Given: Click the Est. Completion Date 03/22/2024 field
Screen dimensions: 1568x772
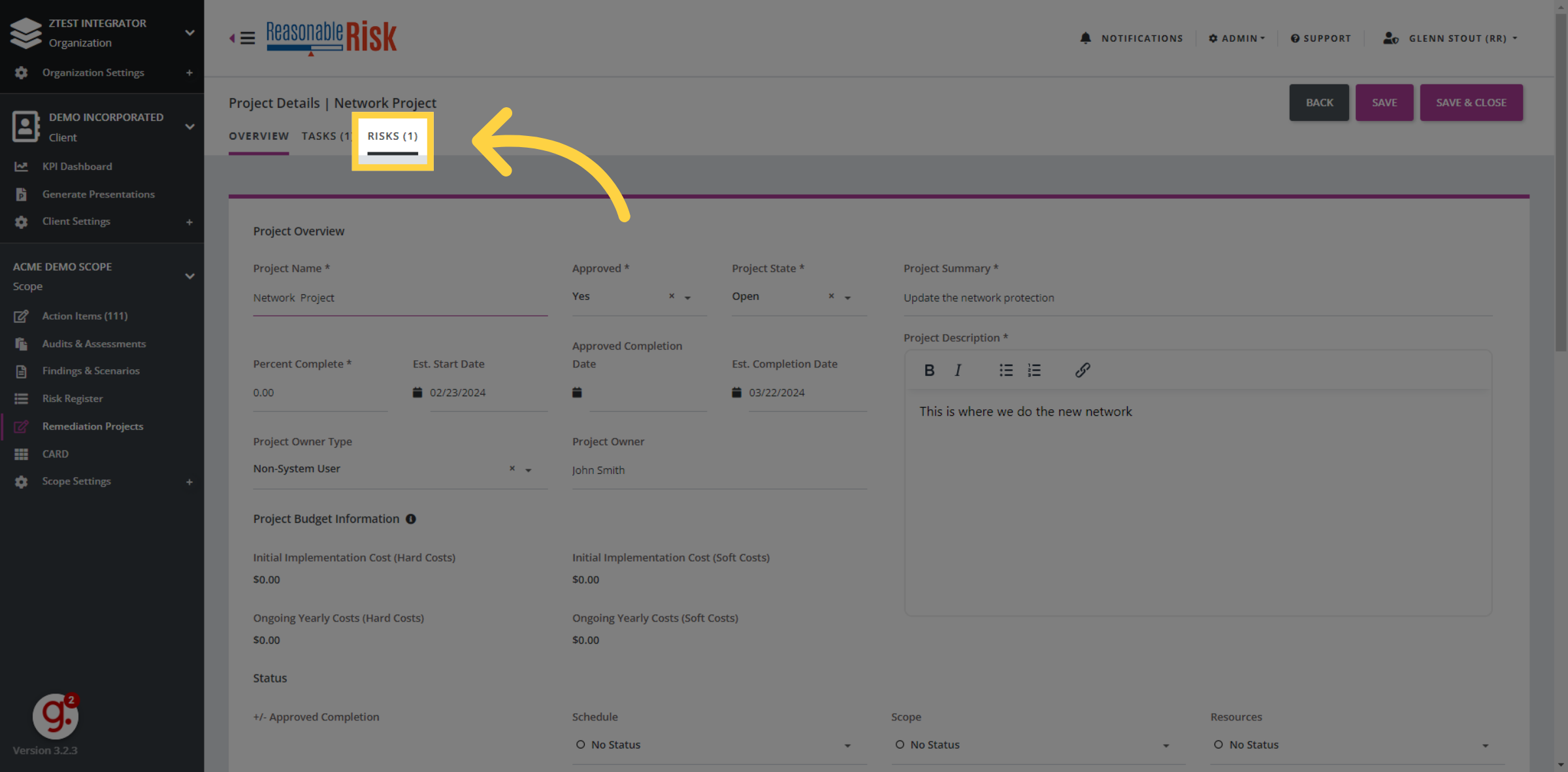Looking at the screenshot, I should [808, 393].
